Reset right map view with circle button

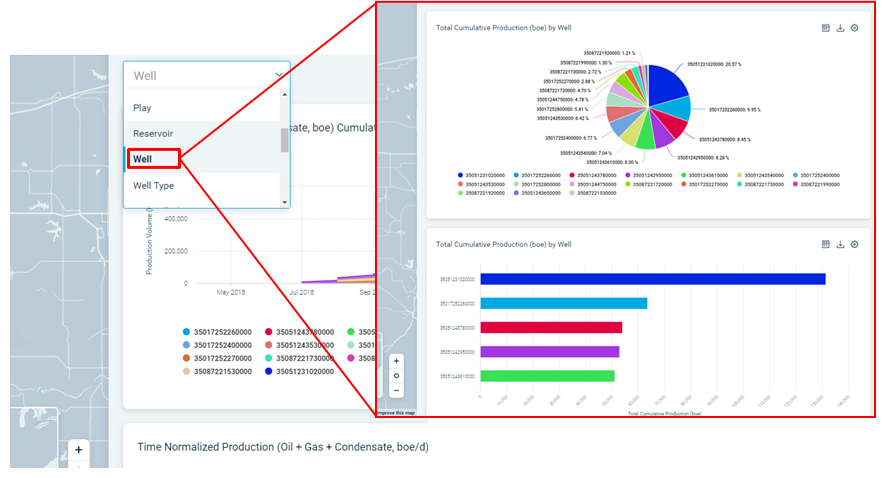(397, 376)
